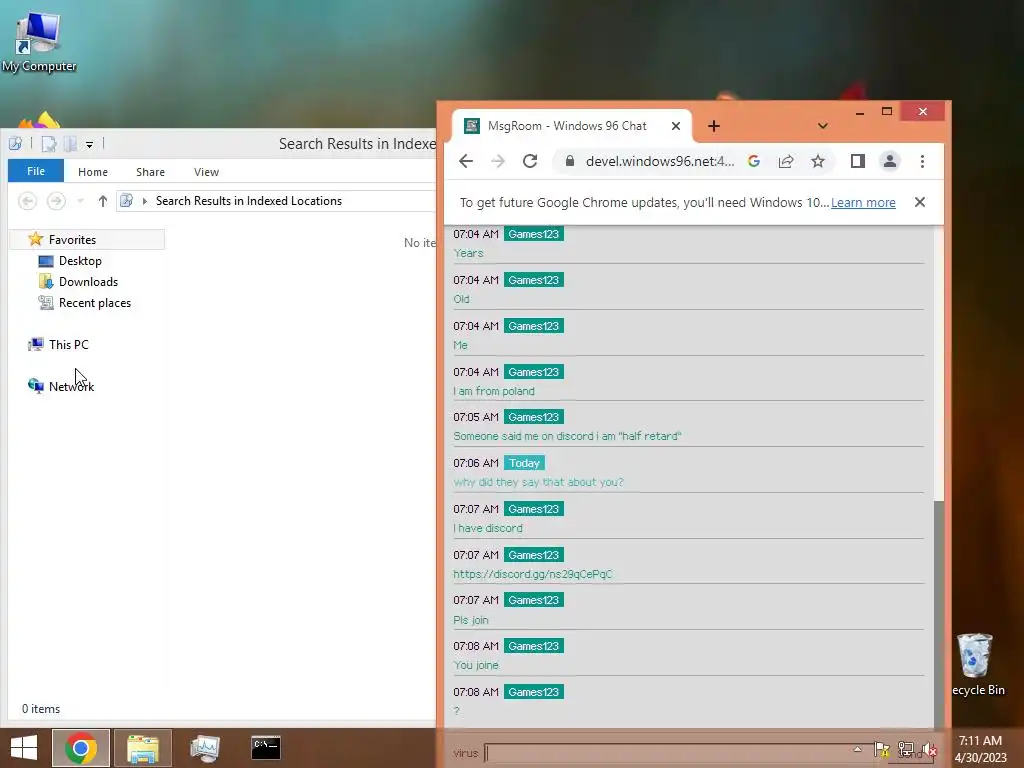Click the taskbar clock showing 7:11 AM
1024x768 pixels.
pyautogui.click(x=980, y=749)
